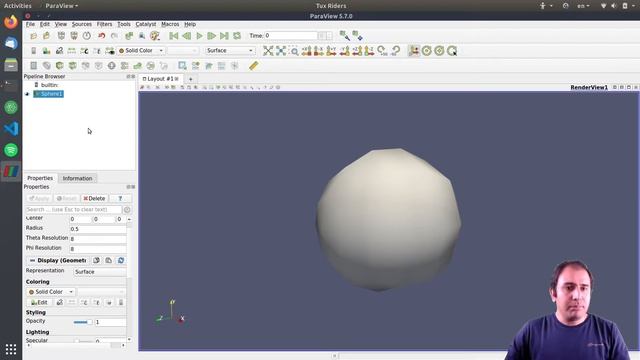Click the Delete button
Image resolution: width=640 pixels, height=360 pixels.
pos(94,198)
